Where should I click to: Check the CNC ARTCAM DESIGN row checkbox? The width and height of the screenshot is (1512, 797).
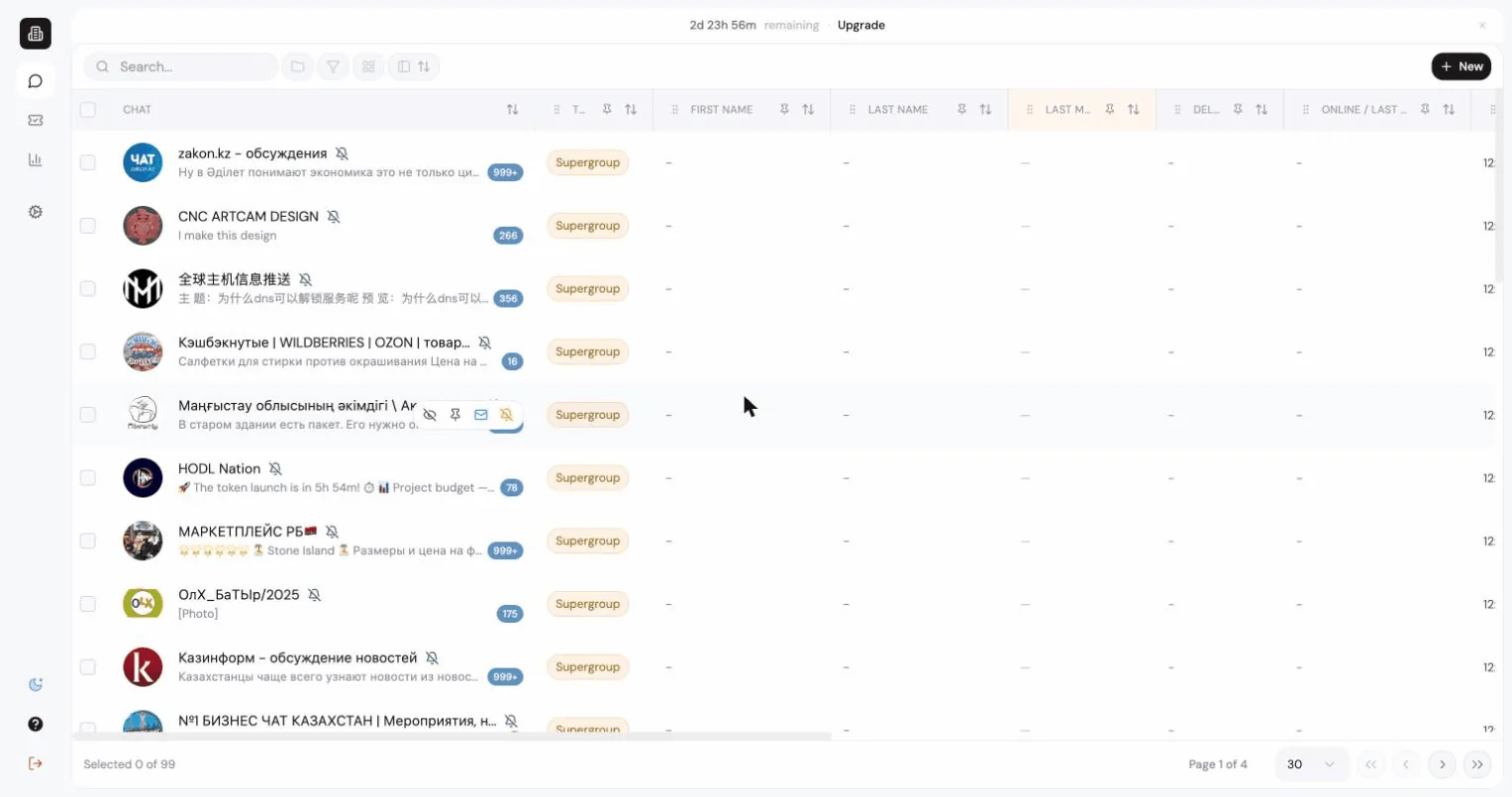[88, 226]
